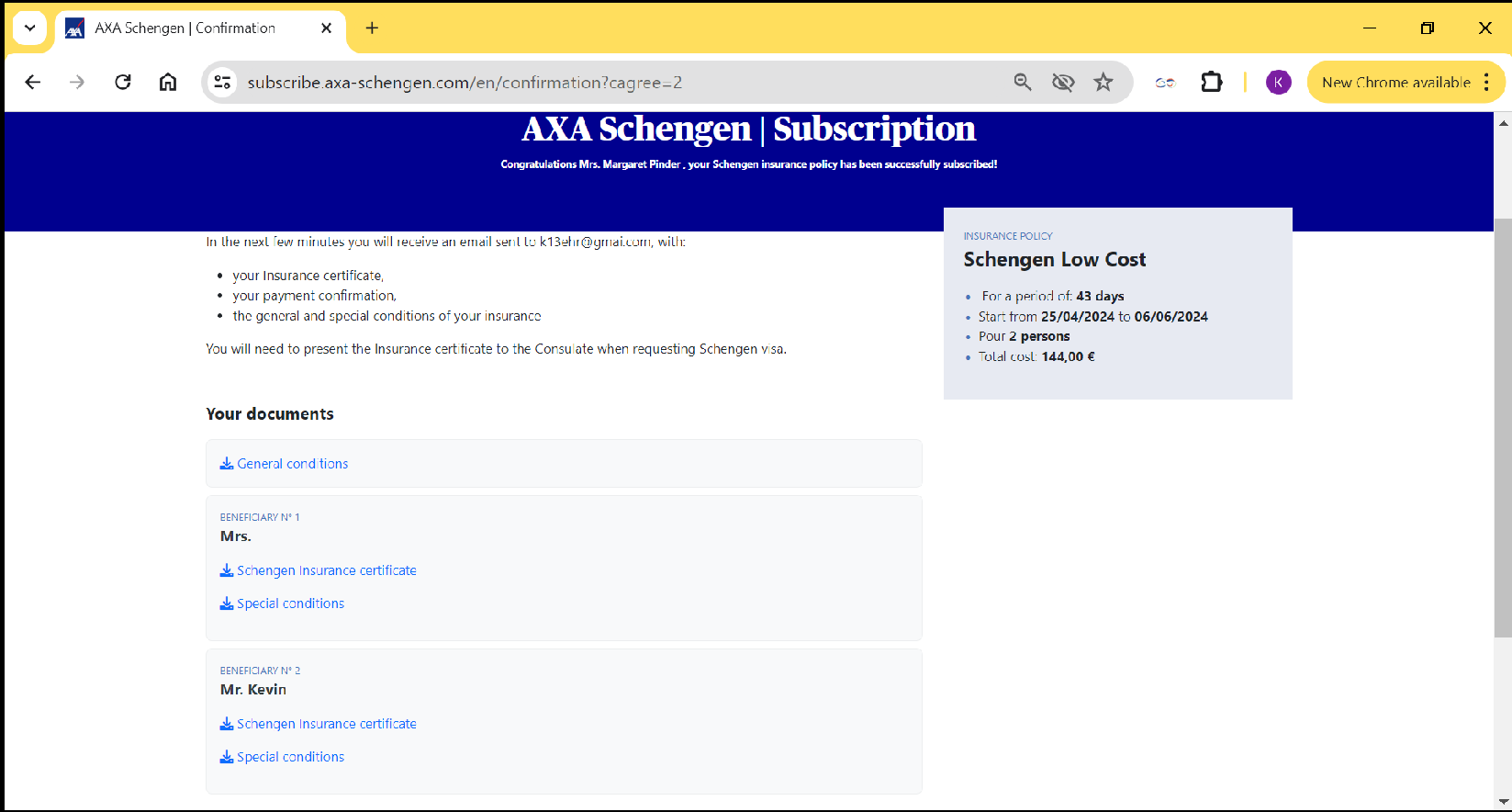Download Special conditions for beneficiary 1
The width and height of the screenshot is (1512, 812).
point(290,603)
